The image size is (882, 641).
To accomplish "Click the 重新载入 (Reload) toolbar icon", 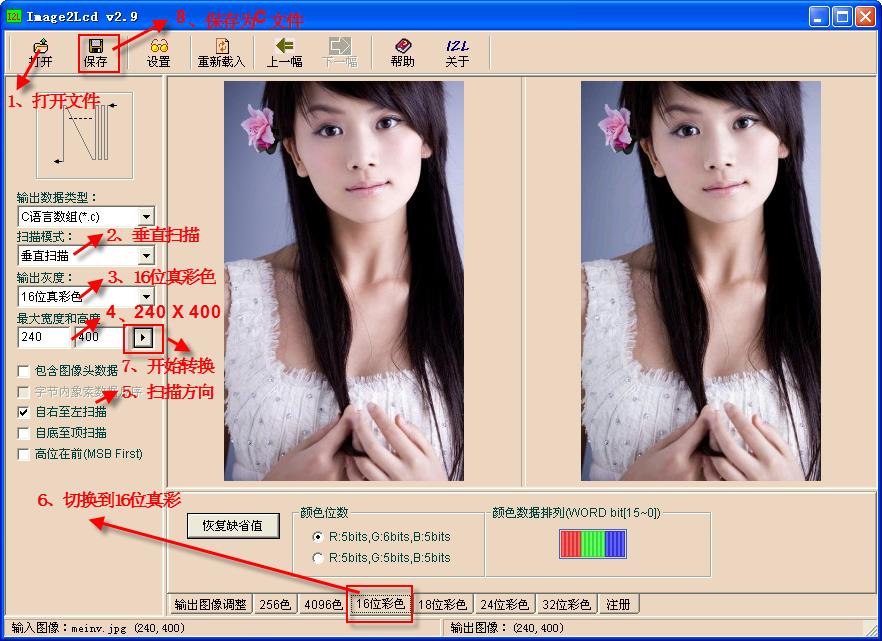I will pos(221,52).
